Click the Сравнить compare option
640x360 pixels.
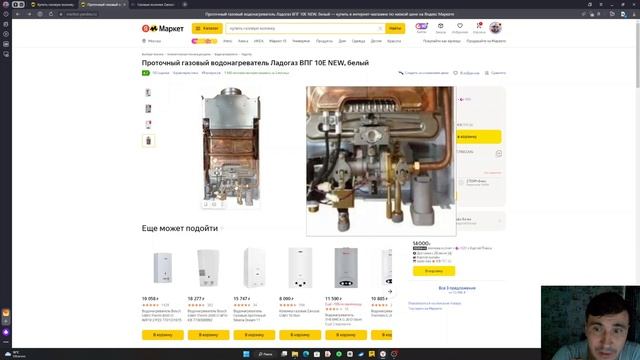[495, 73]
